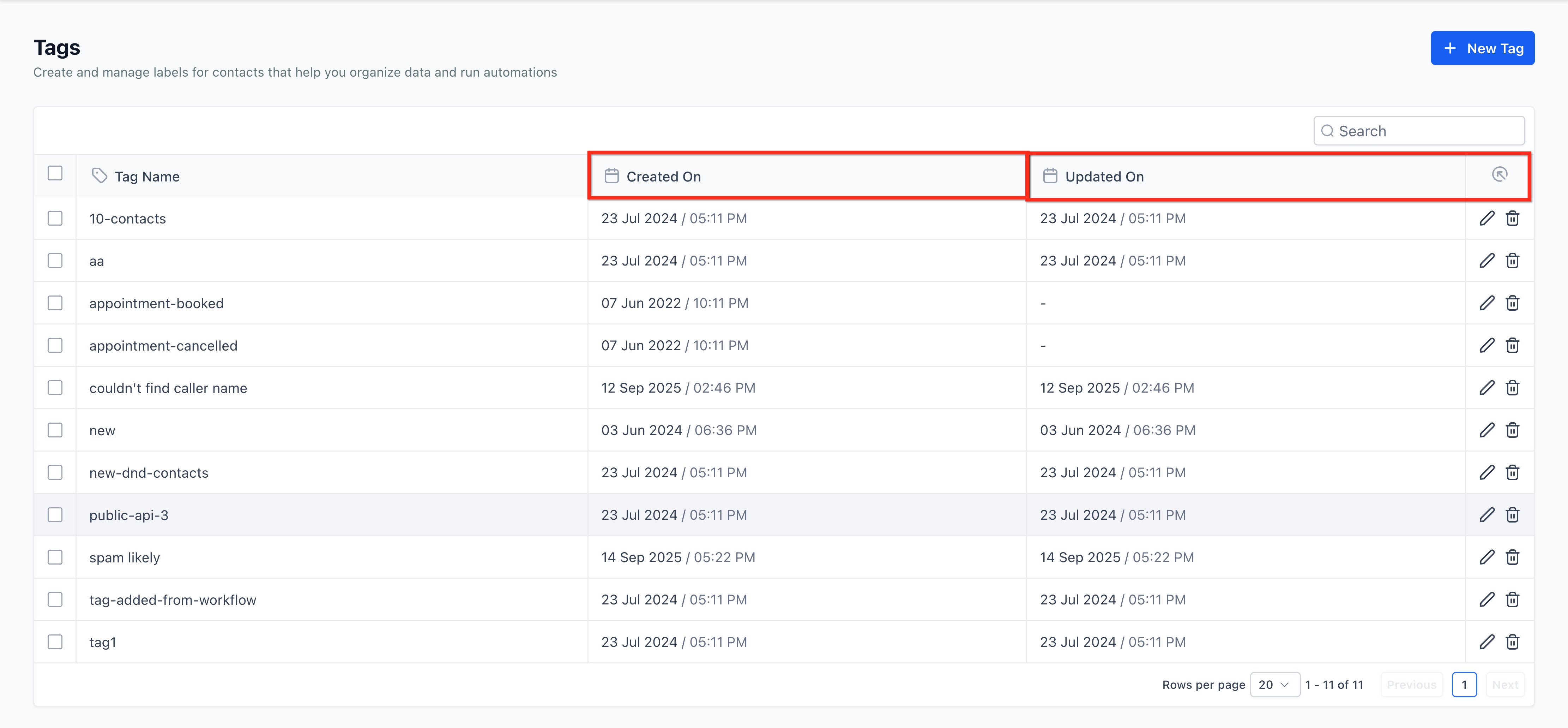Delete the aa tag using trash icon
The image size is (1568, 728).
coord(1512,261)
